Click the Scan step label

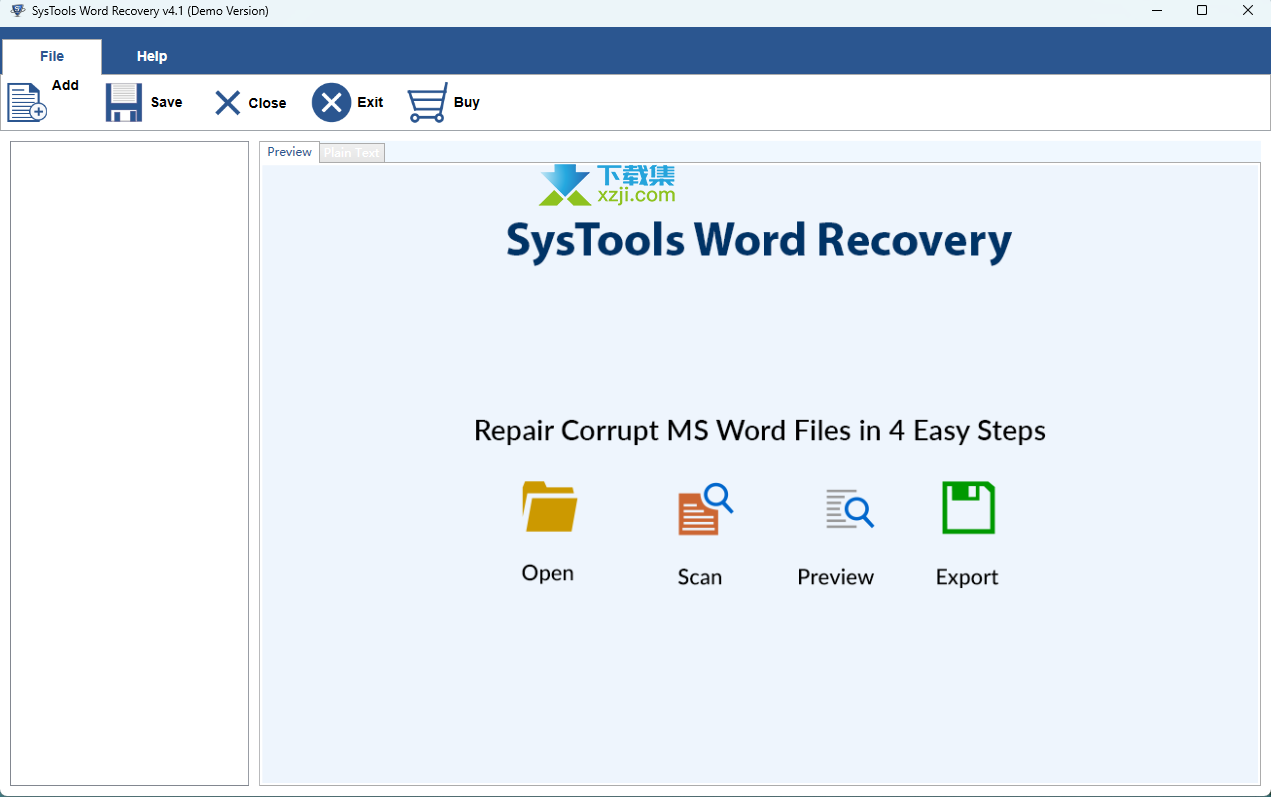coord(699,577)
